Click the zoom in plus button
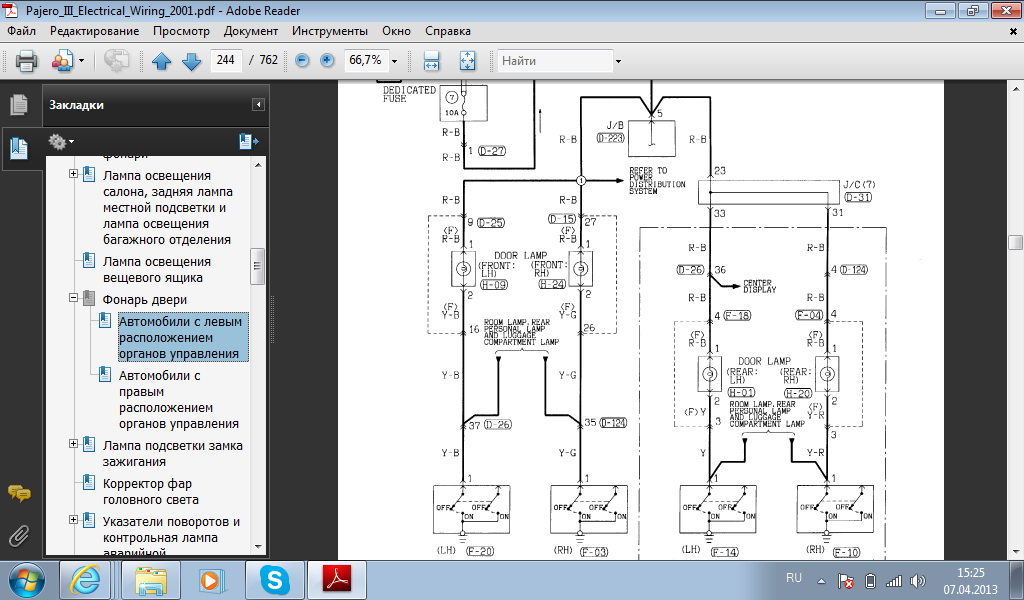Image resolution: width=1024 pixels, height=600 pixels. pyautogui.click(x=327, y=61)
